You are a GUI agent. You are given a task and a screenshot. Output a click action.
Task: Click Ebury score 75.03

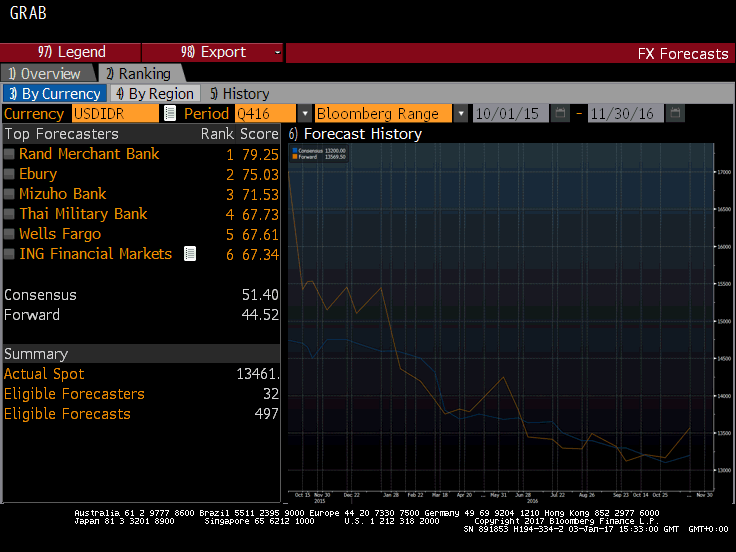[x=260, y=175]
